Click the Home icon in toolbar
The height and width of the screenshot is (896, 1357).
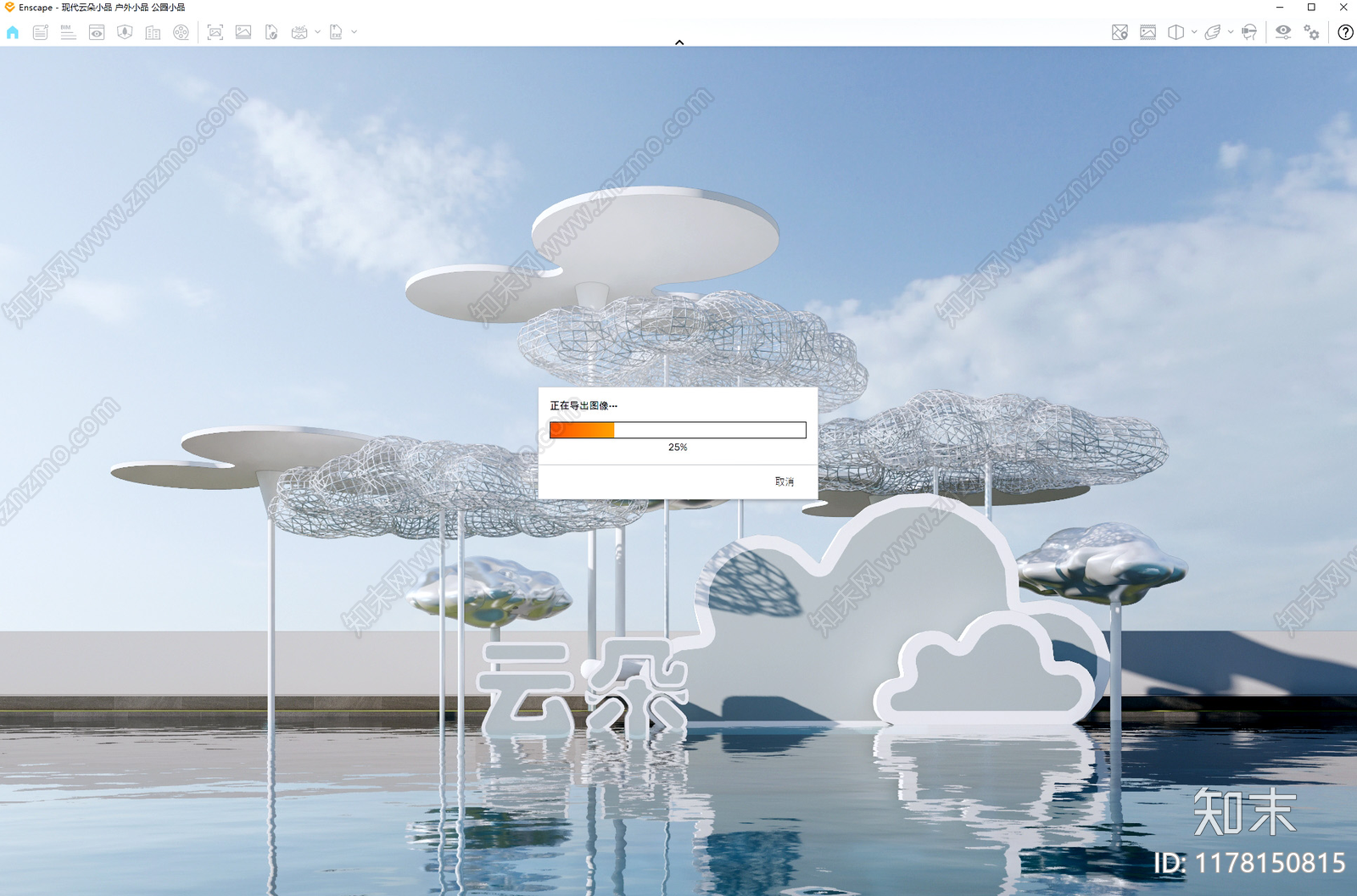13,32
